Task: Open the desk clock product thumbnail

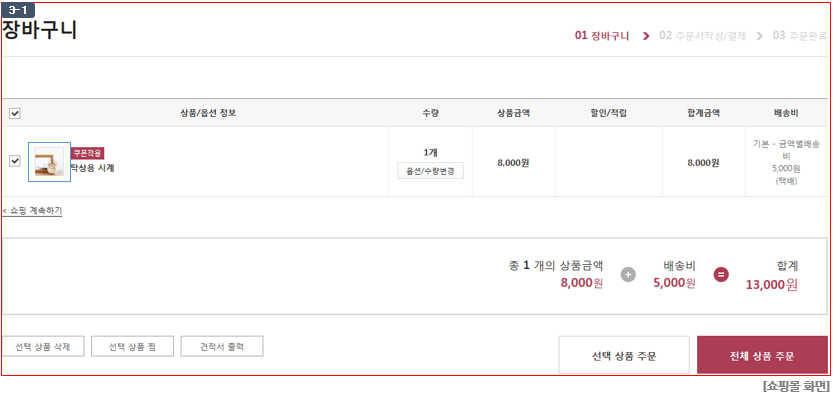Action: pos(49,162)
